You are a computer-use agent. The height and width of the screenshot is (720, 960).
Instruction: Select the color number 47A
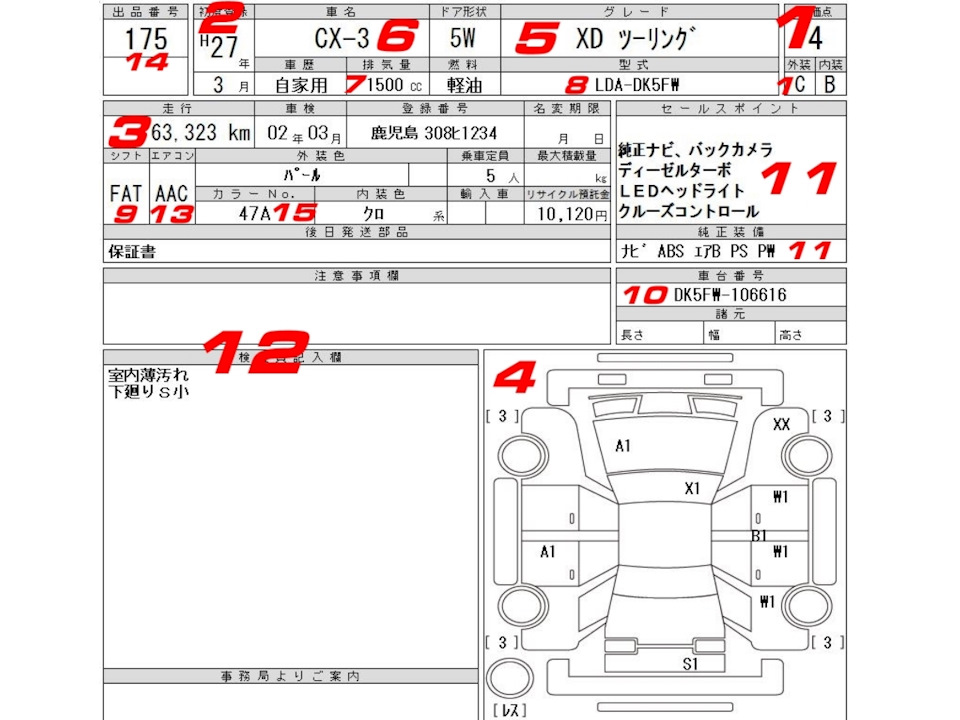255,213
